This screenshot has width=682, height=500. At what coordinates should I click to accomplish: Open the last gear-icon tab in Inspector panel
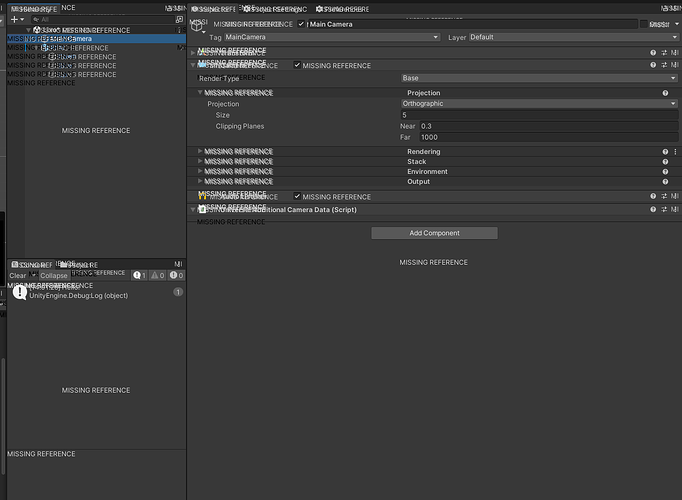click(342, 9)
